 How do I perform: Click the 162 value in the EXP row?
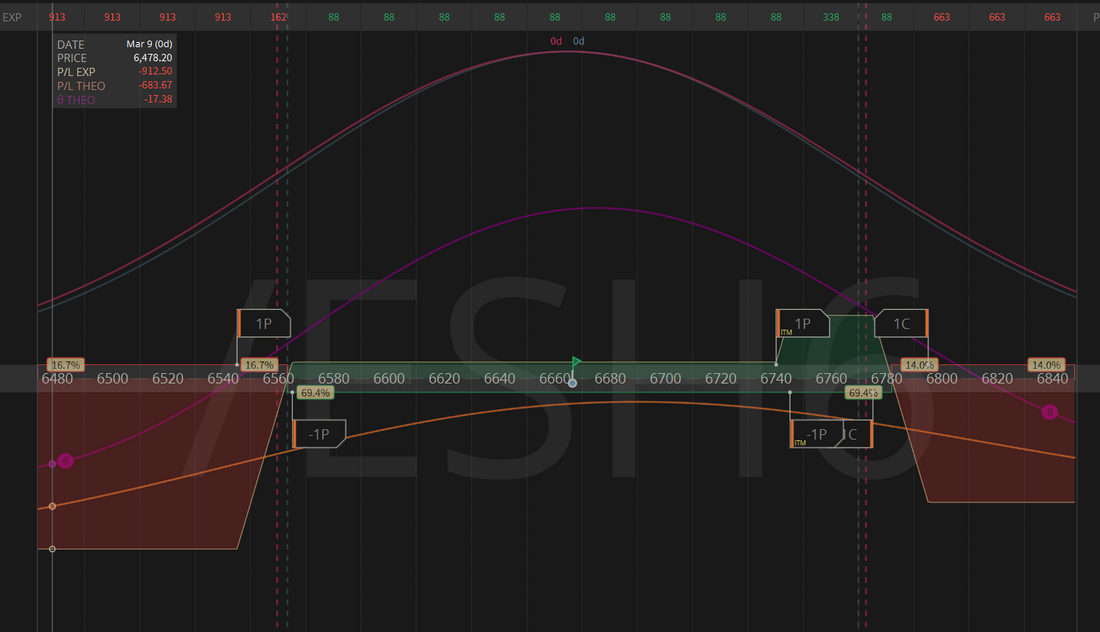point(279,17)
